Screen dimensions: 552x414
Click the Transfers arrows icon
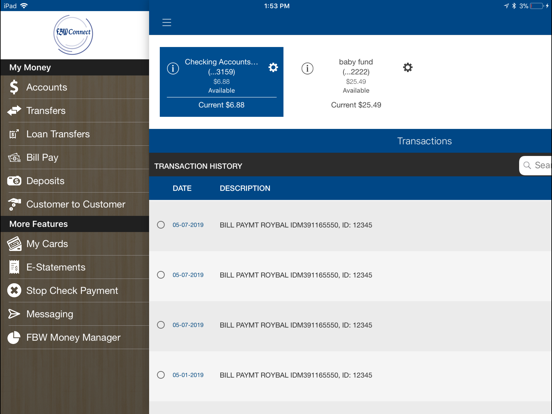(14, 111)
